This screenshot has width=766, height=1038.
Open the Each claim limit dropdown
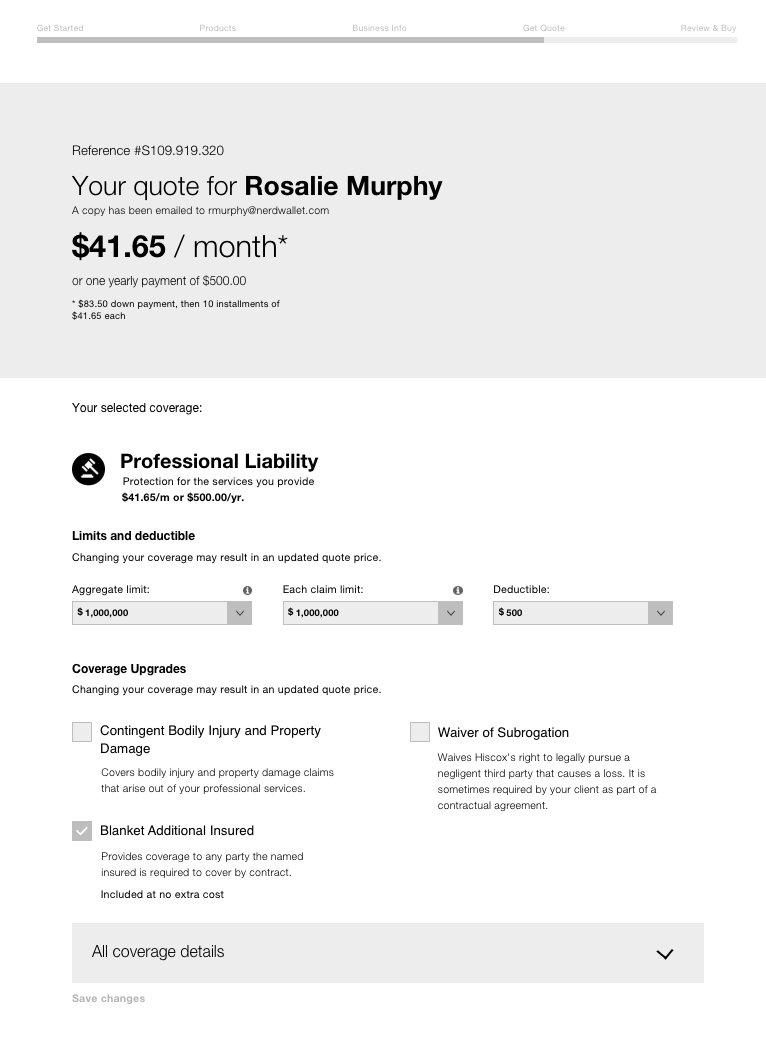pos(372,613)
